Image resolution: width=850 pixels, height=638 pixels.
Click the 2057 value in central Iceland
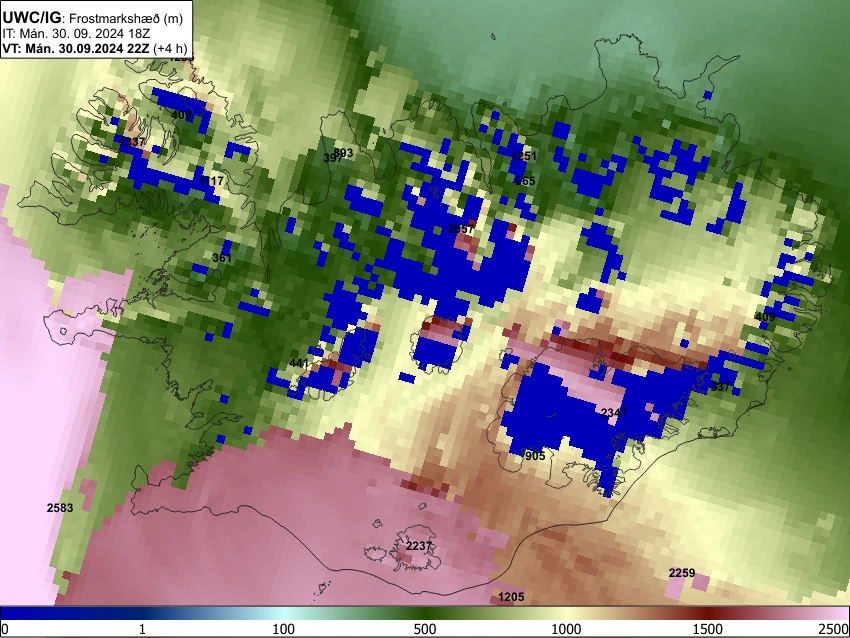click(x=461, y=229)
